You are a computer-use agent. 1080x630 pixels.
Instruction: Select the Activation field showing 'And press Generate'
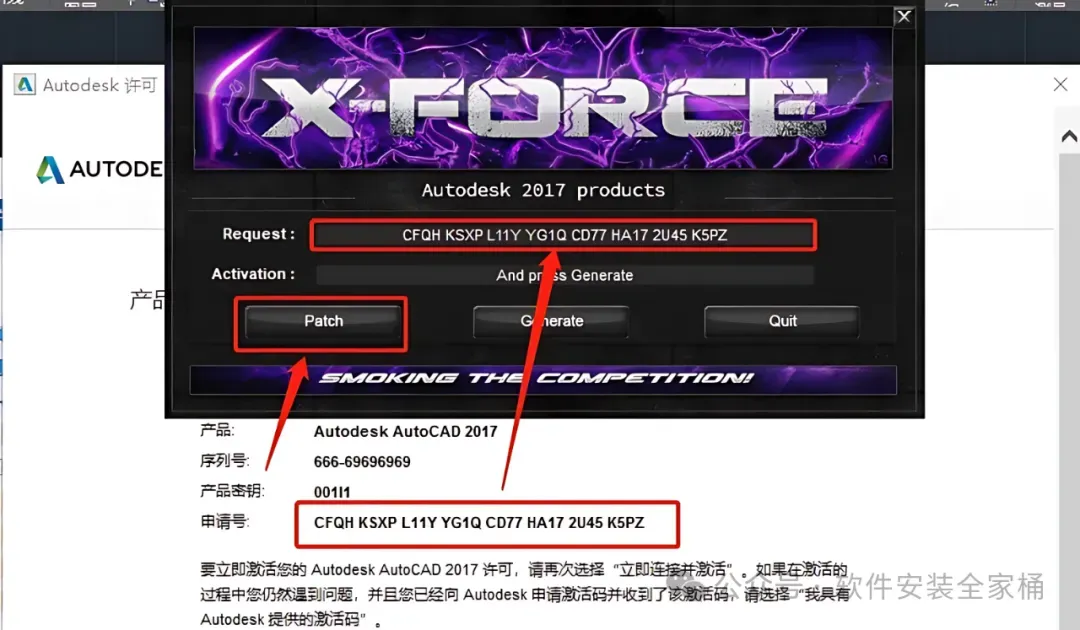(x=564, y=275)
